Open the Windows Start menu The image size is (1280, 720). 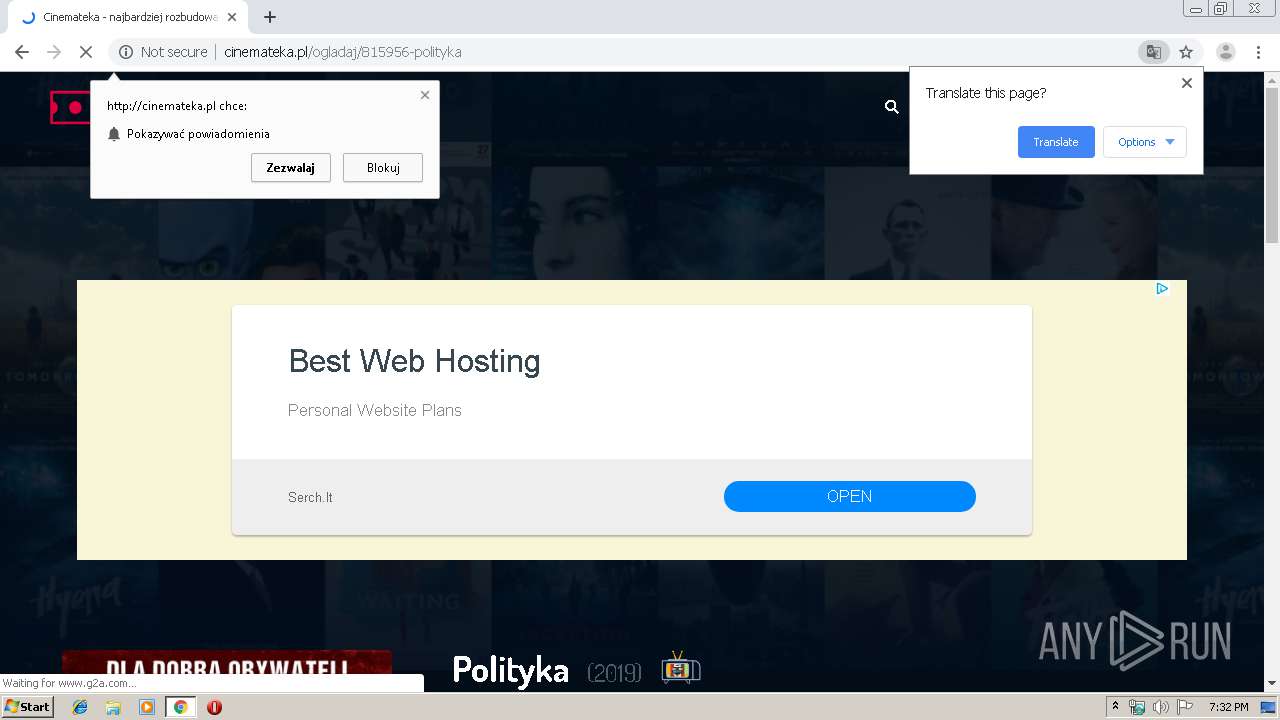[x=27, y=707]
